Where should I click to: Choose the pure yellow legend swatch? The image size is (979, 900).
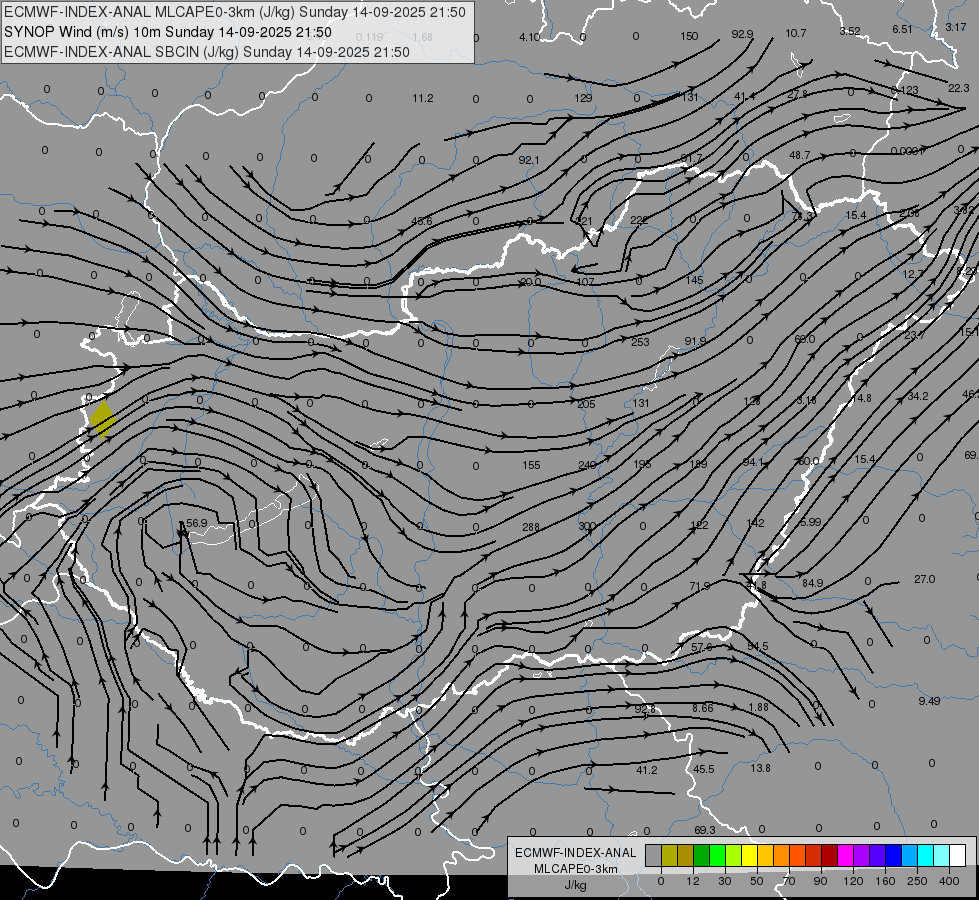tap(750, 856)
